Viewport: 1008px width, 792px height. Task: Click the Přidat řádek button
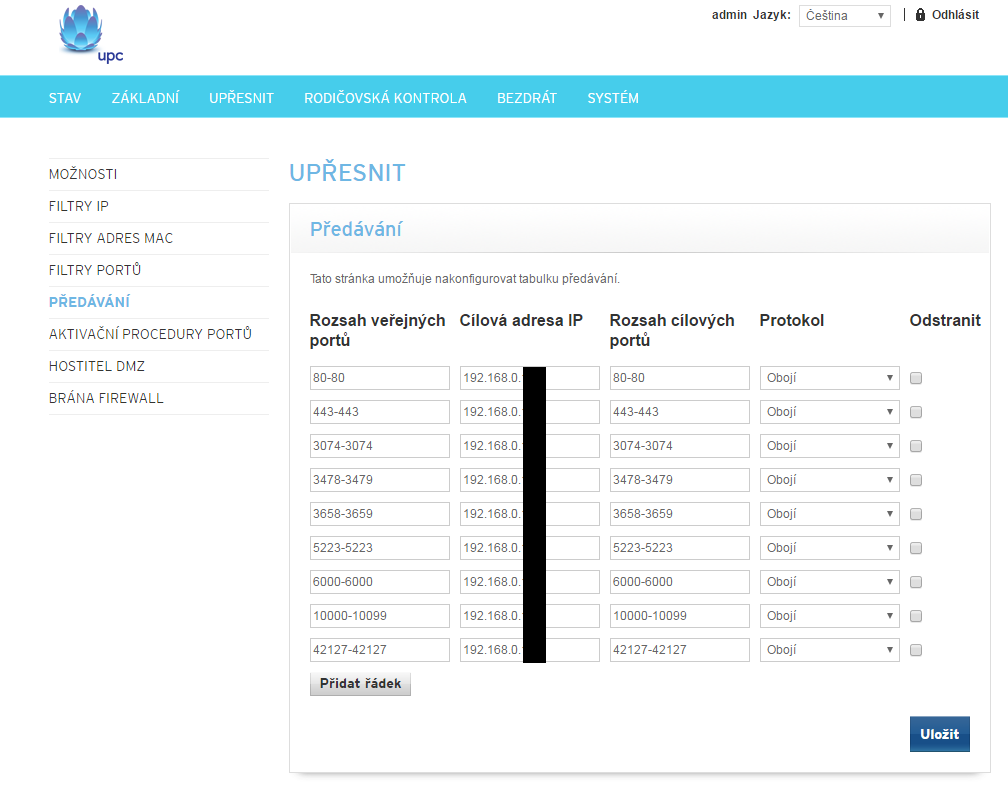point(360,684)
